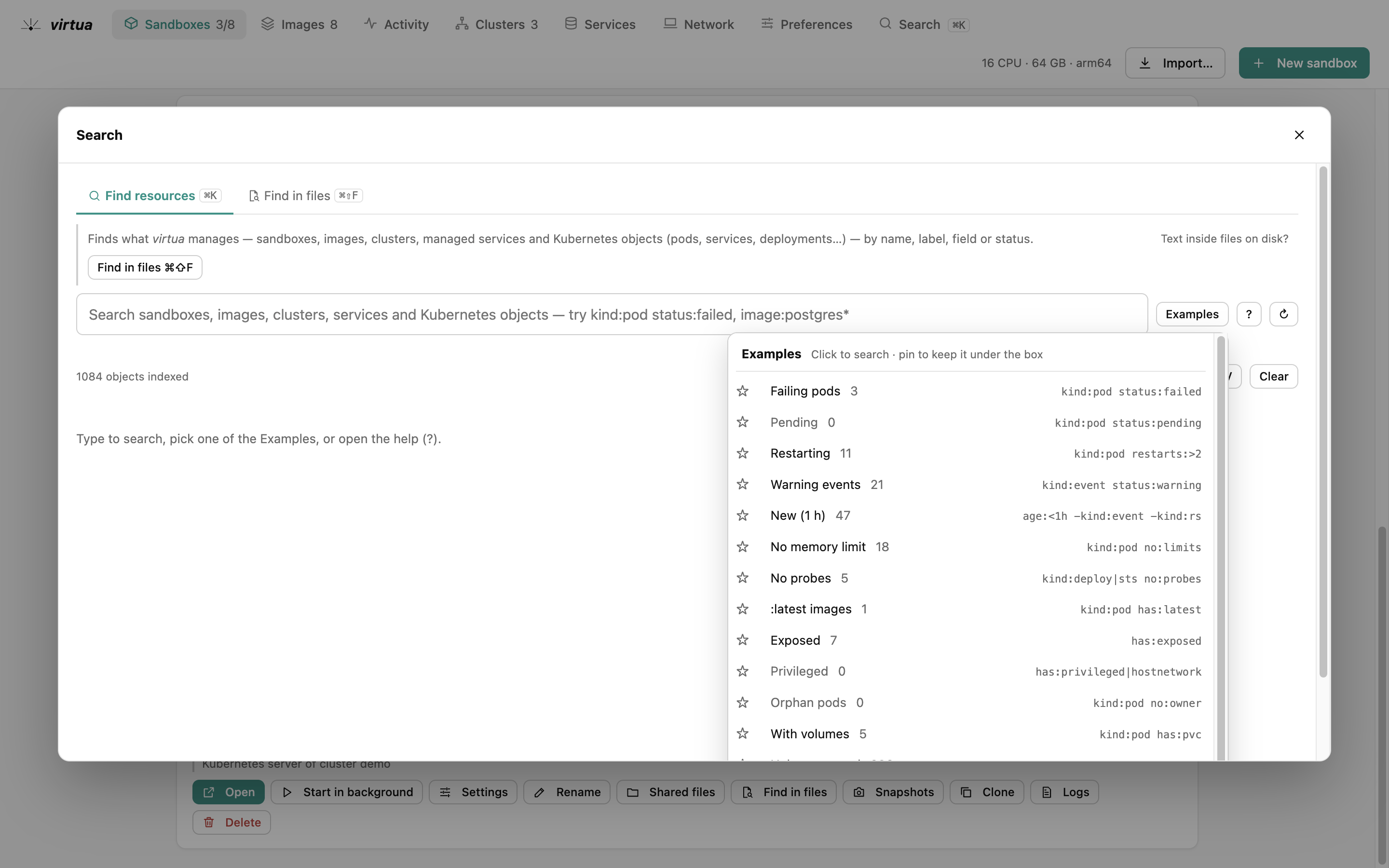Image resolution: width=1389 pixels, height=868 pixels.
Task: Switch to Find in files tab
Action: click(305, 196)
